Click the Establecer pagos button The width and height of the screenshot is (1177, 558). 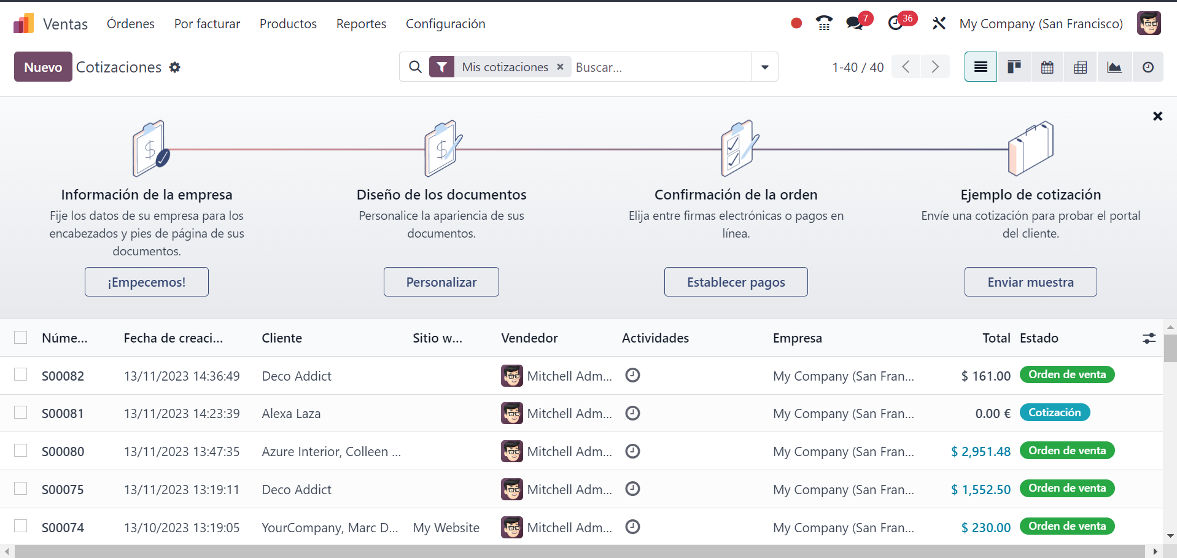[735, 282]
